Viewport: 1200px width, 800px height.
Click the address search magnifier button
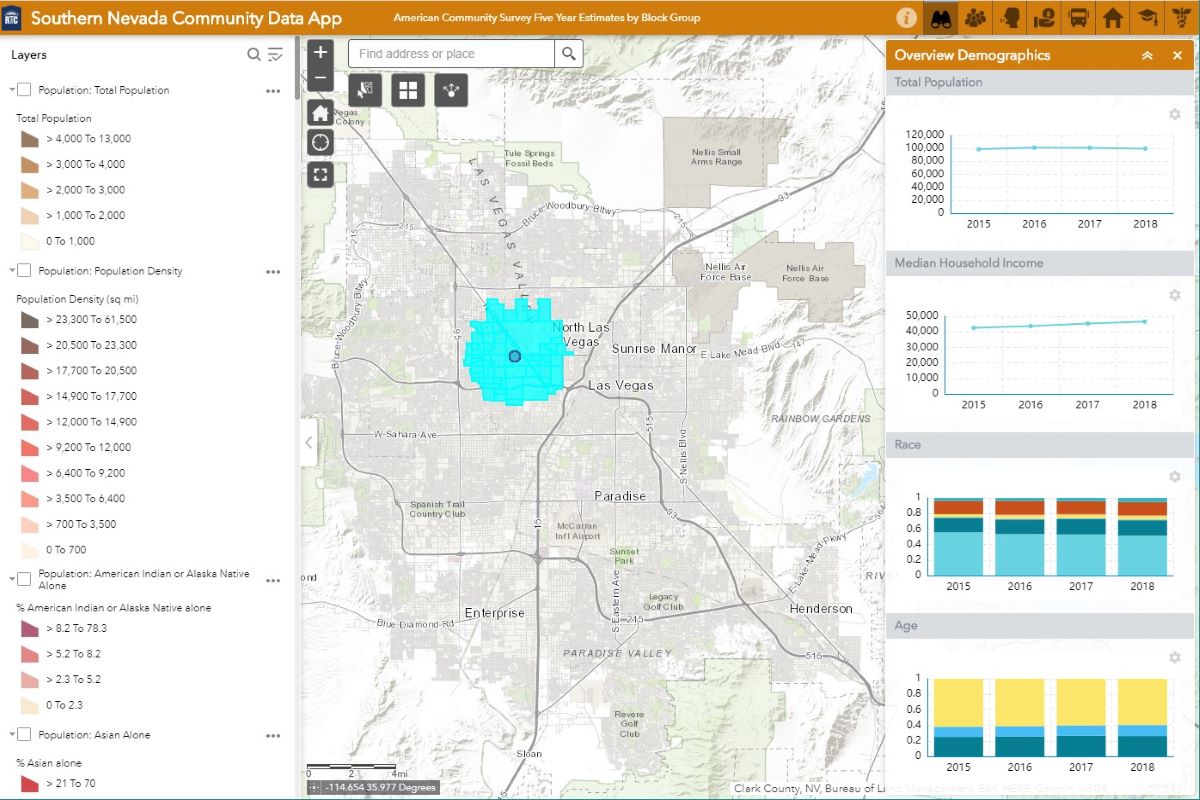point(569,54)
